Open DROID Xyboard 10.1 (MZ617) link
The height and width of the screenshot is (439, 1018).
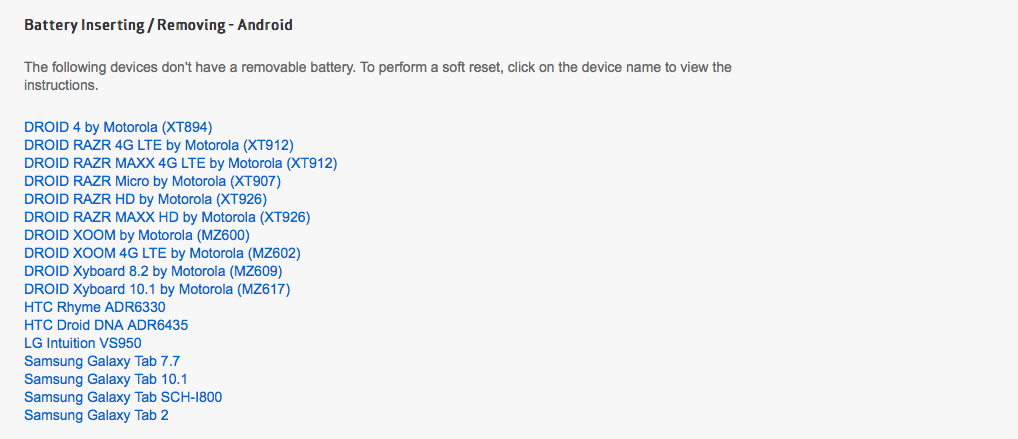tap(157, 289)
